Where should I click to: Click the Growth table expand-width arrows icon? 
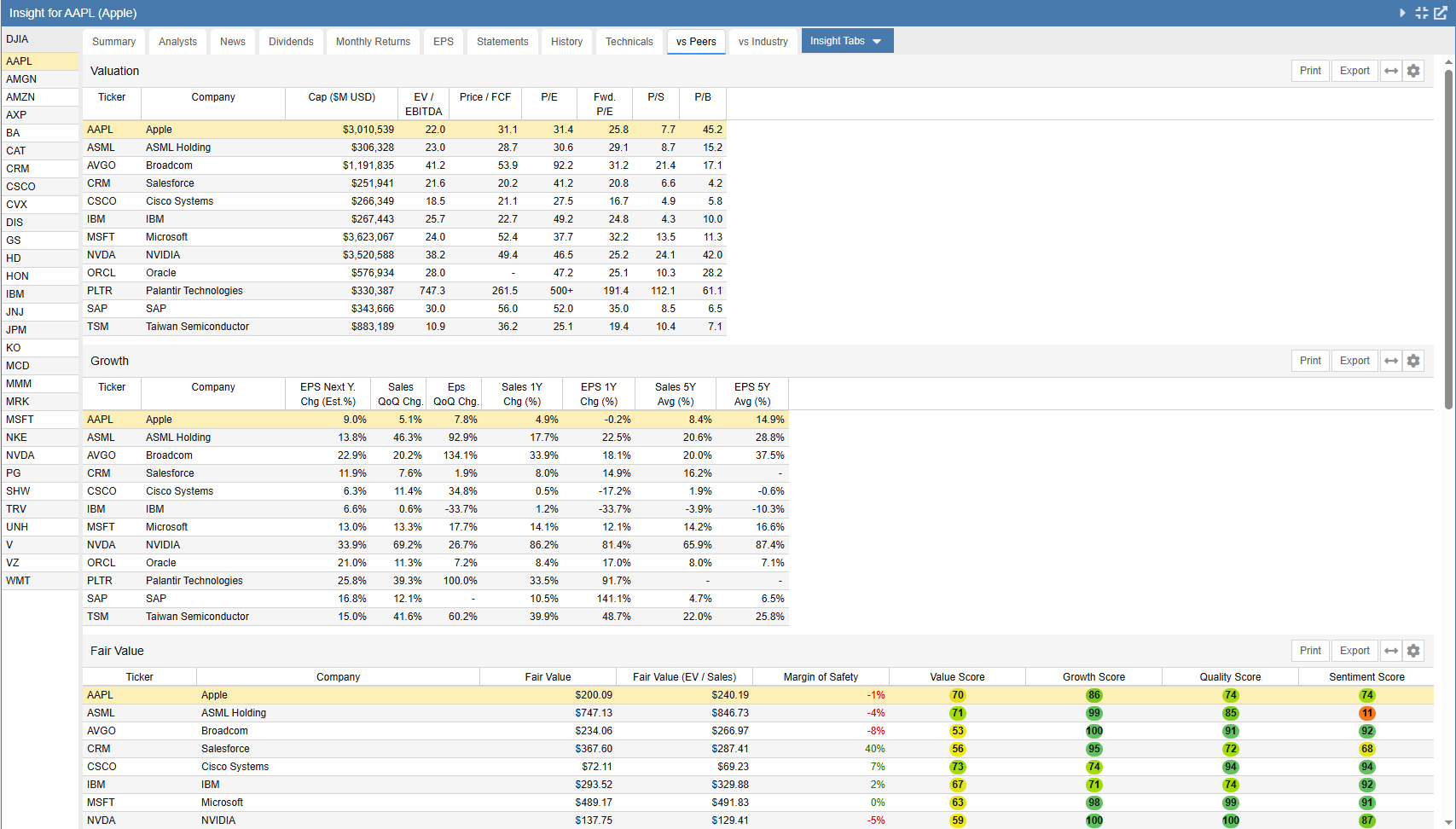(1391, 361)
